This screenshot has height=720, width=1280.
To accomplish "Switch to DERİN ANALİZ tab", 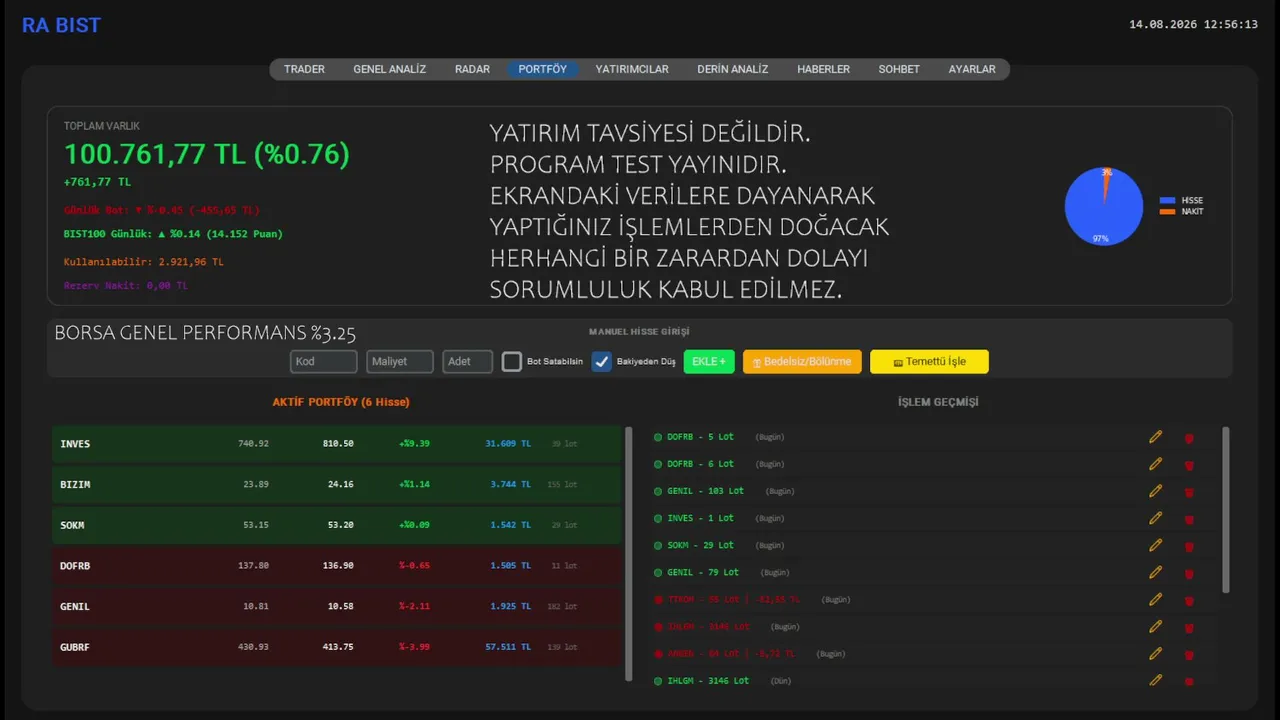I will click(x=733, y=69).
